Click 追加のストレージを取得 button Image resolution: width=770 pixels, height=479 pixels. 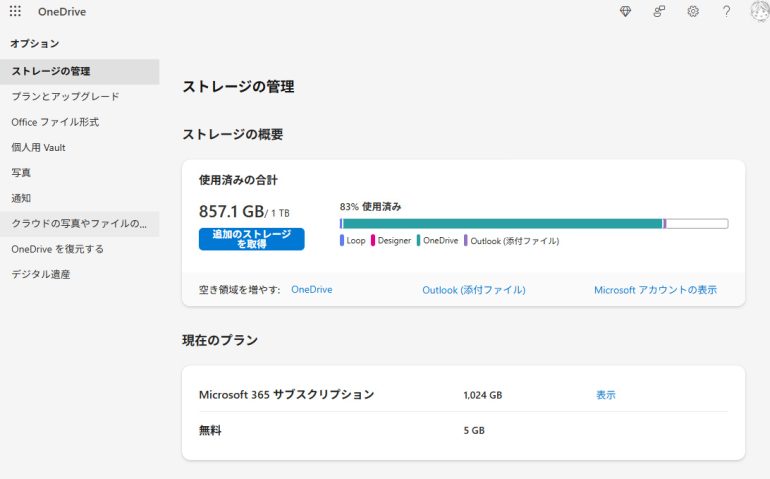251,239
